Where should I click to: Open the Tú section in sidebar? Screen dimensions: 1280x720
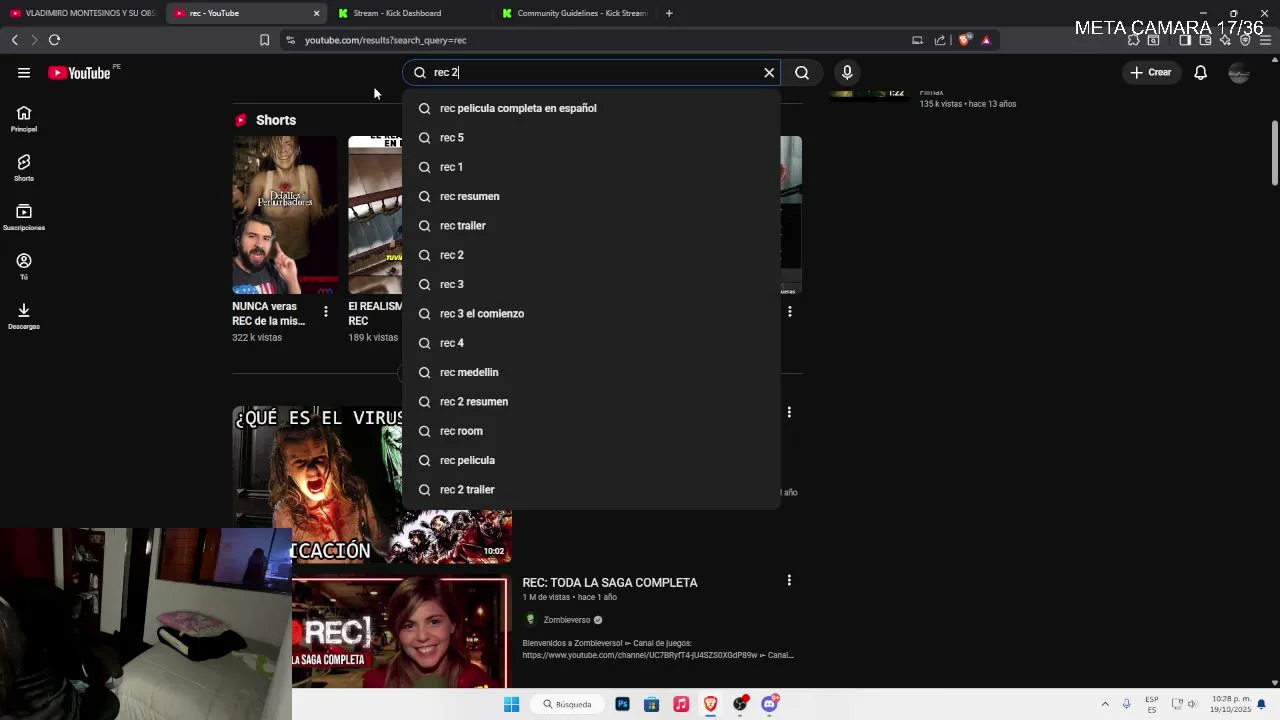tap(24, 266)
